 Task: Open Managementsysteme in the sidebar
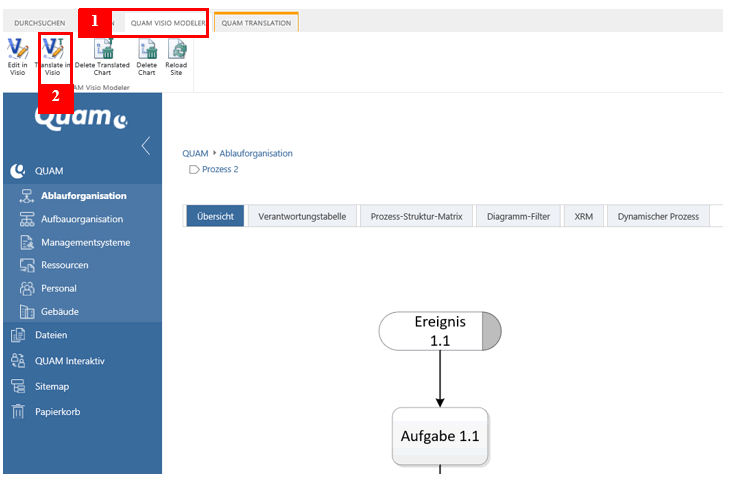85,242
